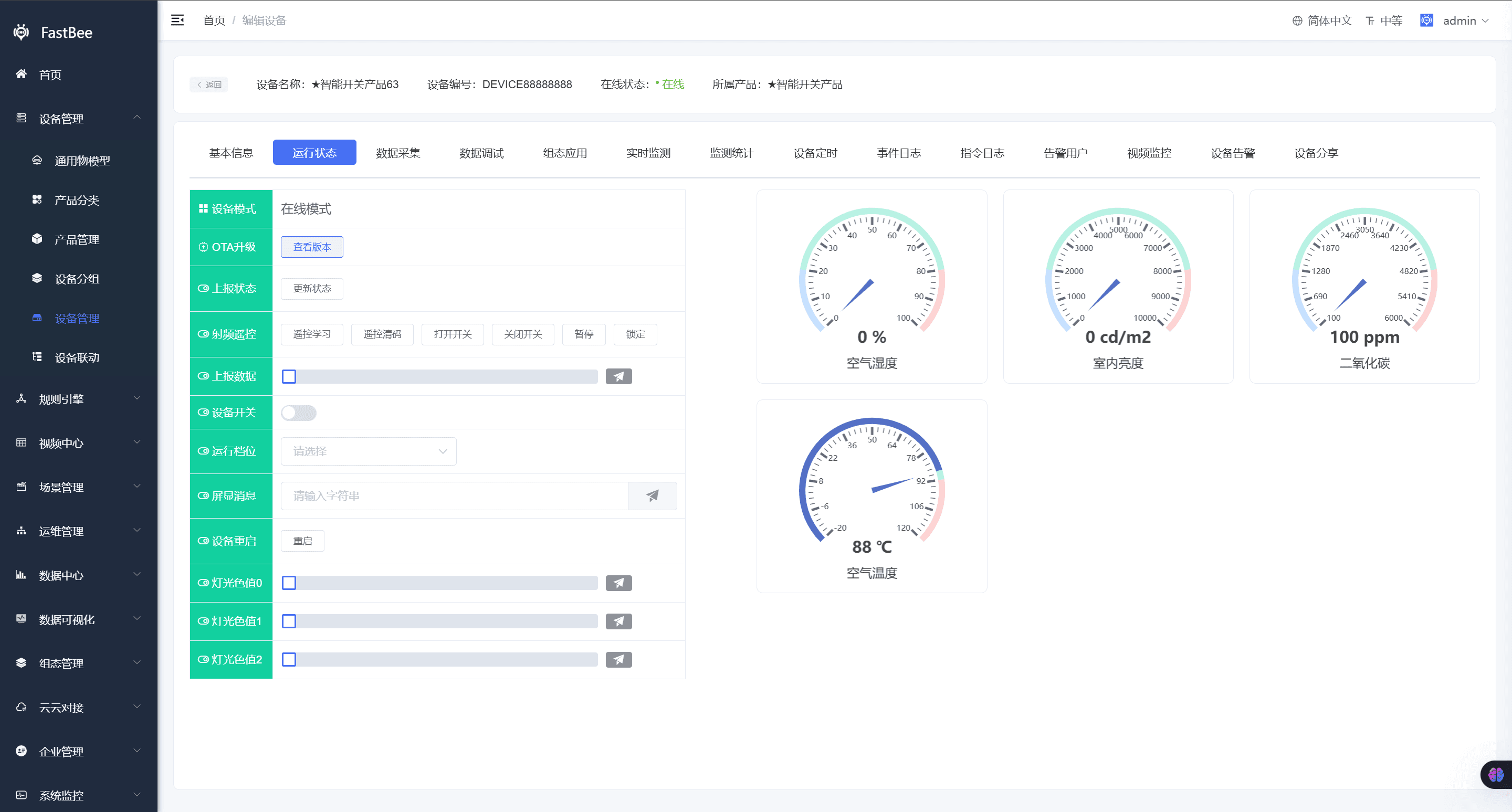
Task: Click the 查看版本 button
Action: click(312, 247)
